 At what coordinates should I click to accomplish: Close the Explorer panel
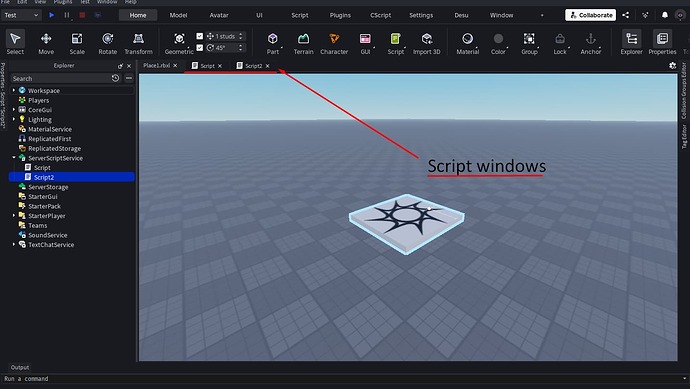coord(129,66)
